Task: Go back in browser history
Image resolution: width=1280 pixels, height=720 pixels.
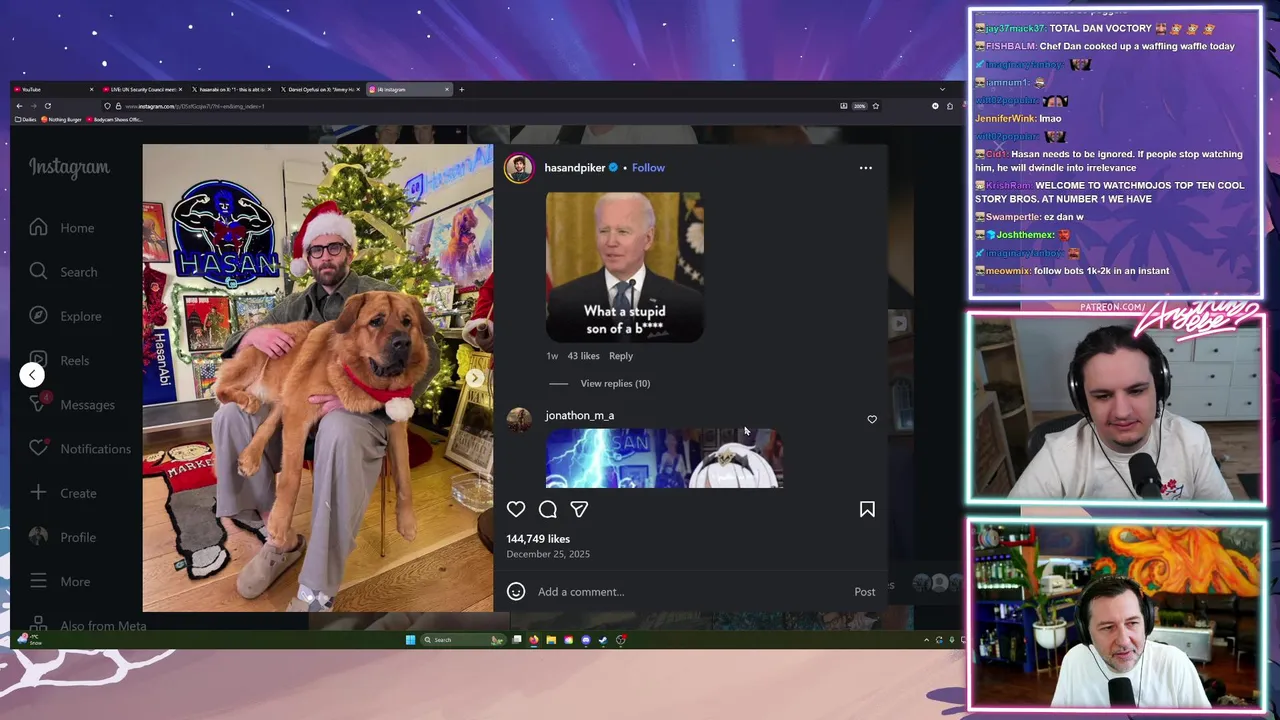Action: (x=19, y=106)
